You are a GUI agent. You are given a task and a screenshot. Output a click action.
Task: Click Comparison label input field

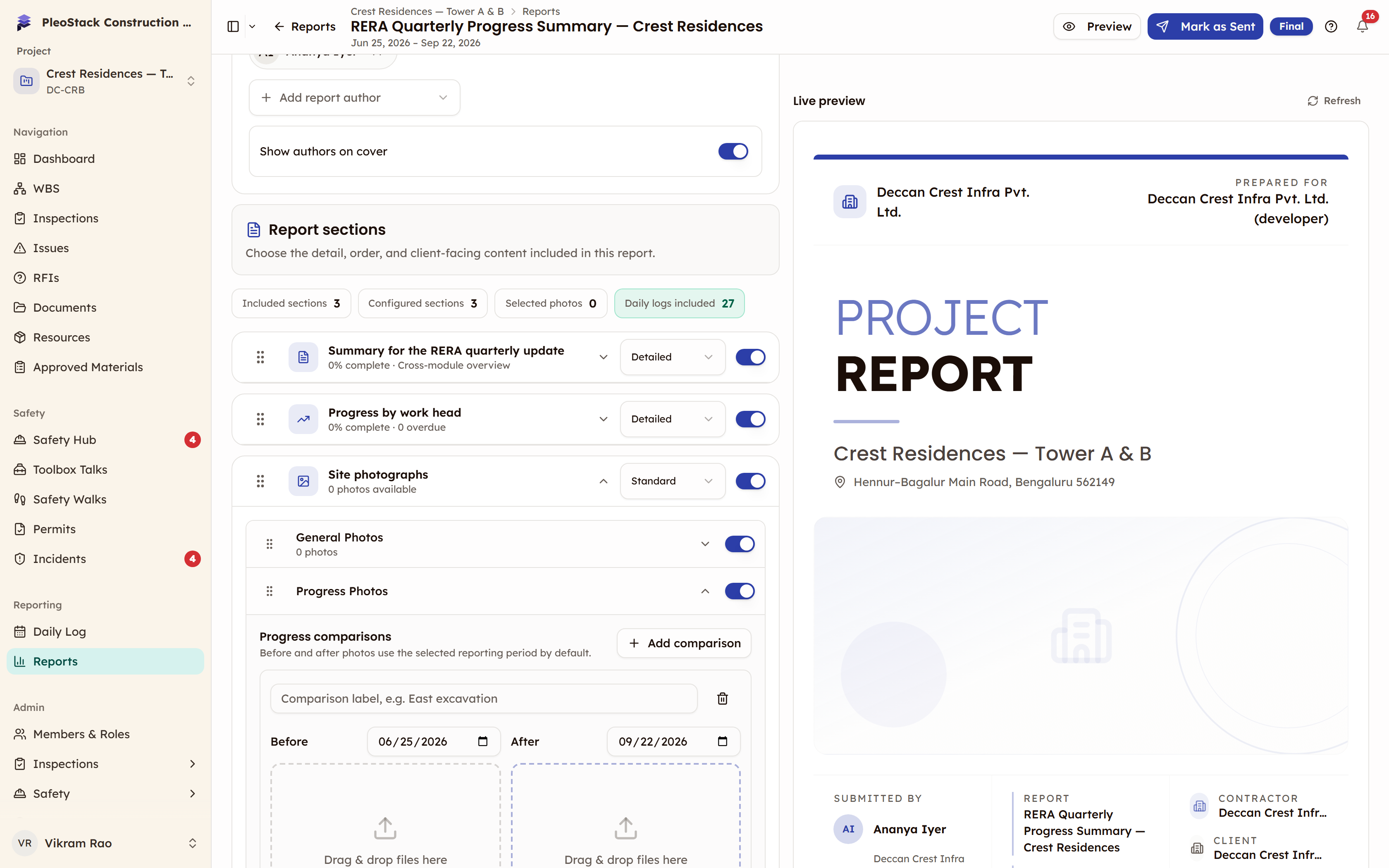[x=483, y=698]
